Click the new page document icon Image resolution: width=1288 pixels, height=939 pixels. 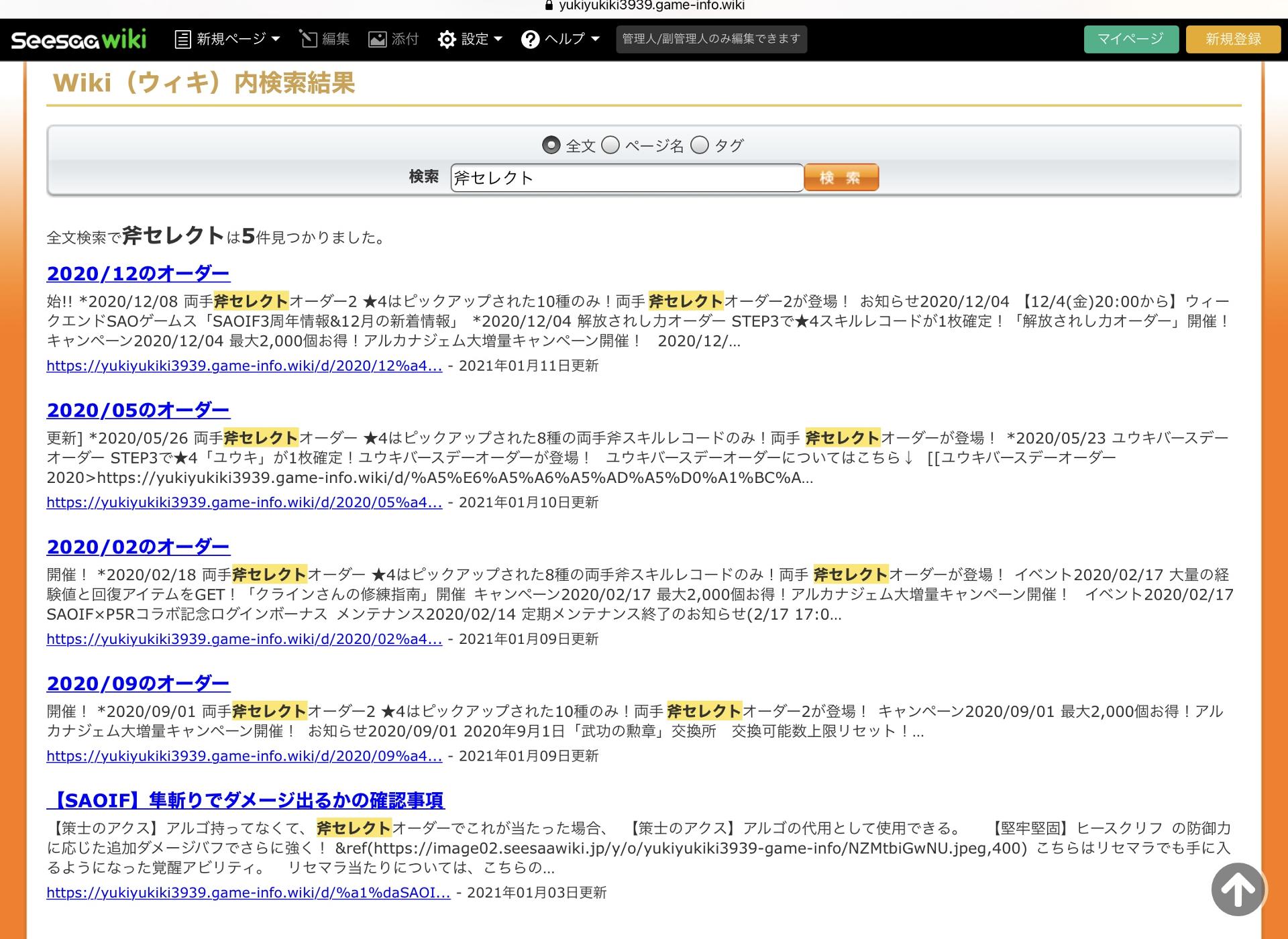(182, 40)
